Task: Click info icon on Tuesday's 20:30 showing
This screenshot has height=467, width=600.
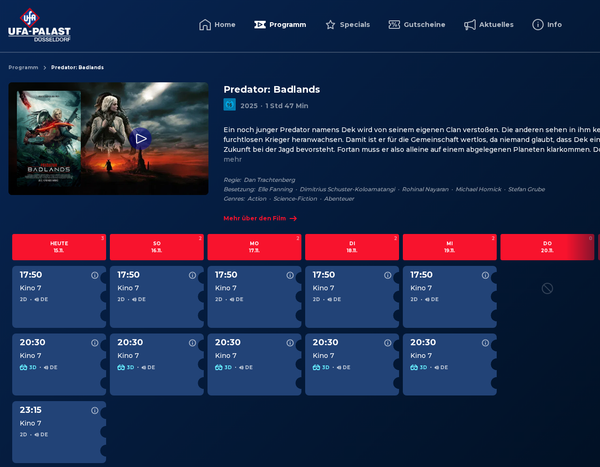Action: click(x=388, y=343)
